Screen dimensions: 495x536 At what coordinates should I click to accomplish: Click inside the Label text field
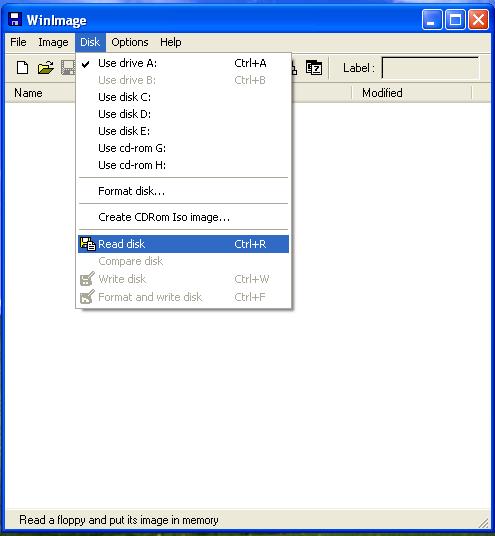[x=430, y=68]
